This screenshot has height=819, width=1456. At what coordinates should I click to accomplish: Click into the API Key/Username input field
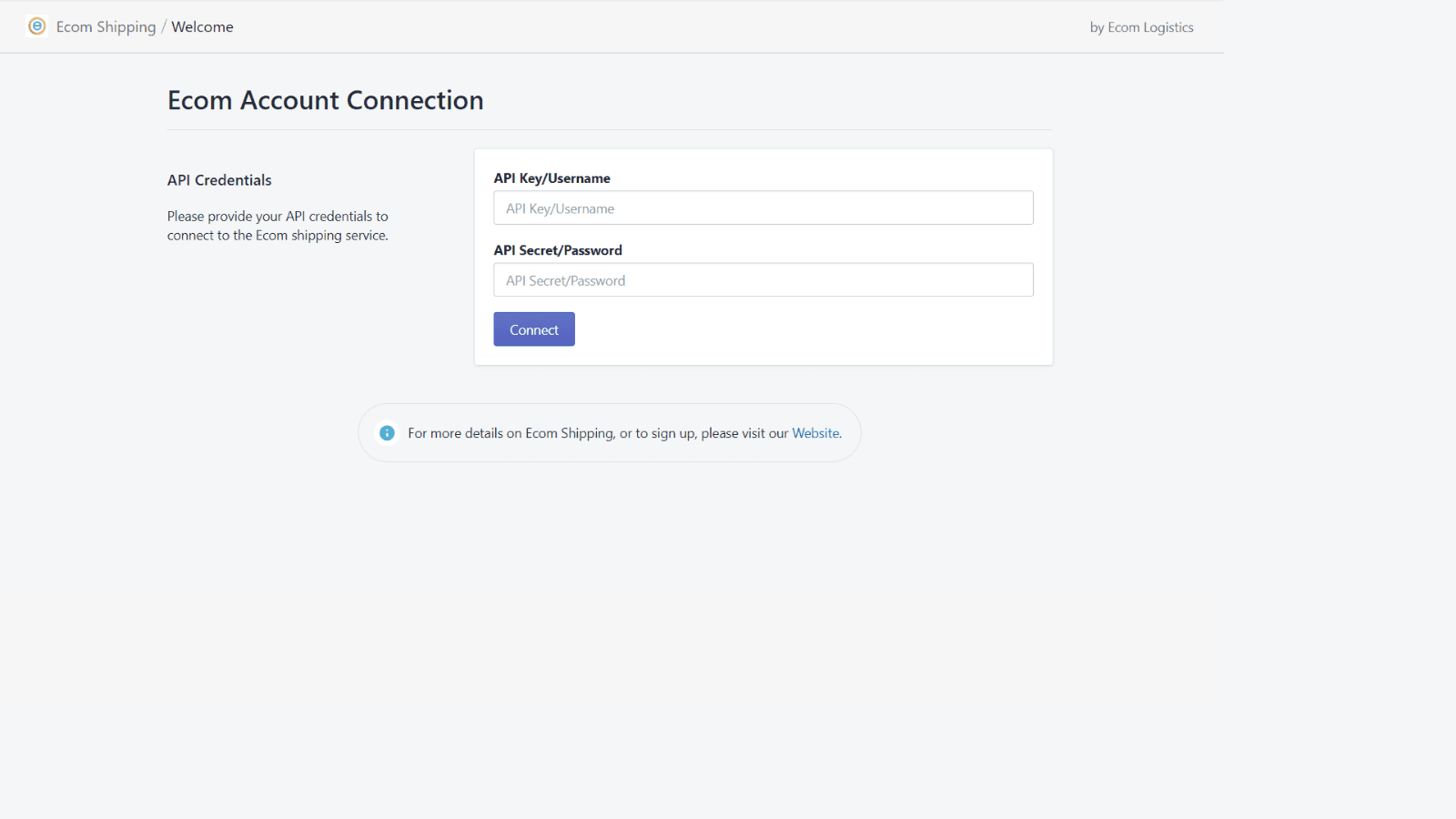[x=763, y=207]
